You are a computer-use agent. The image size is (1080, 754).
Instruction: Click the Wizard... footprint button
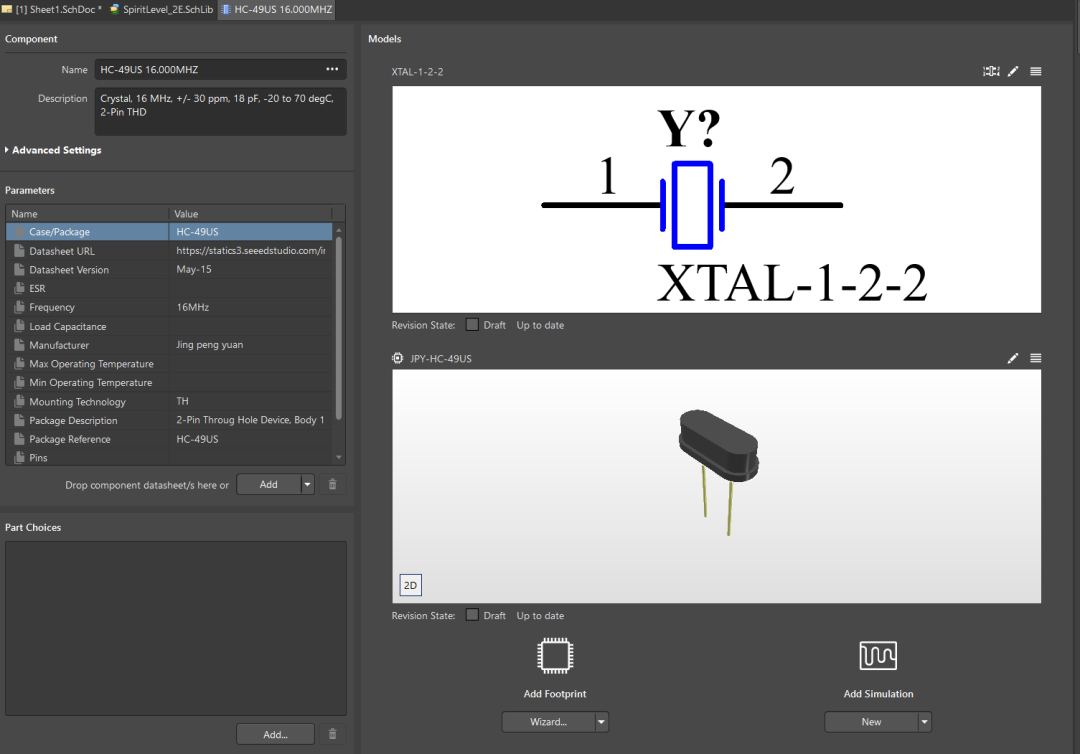pyautogui.click(x=548, y=722)
